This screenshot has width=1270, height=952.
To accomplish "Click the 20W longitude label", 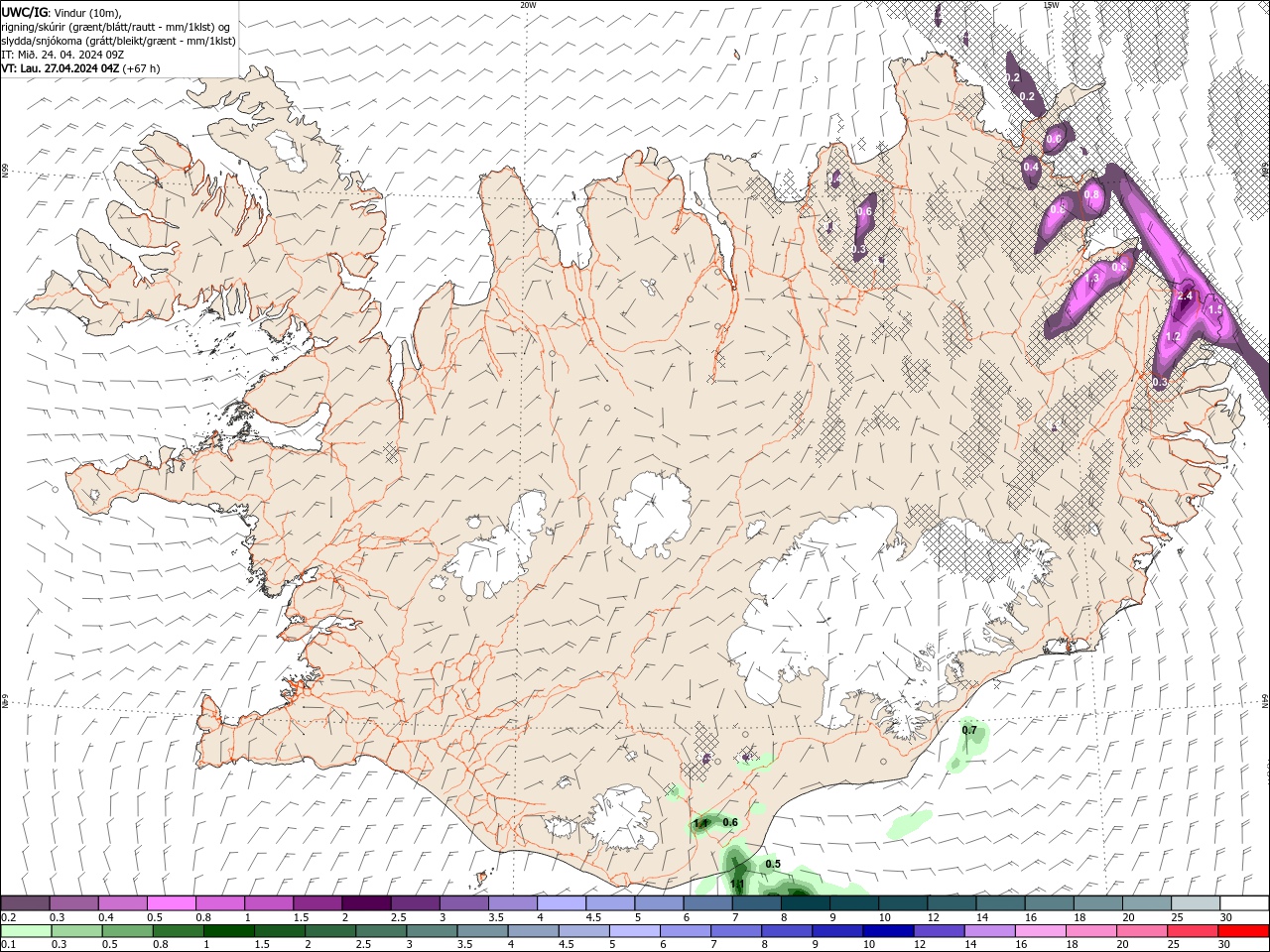I will coord(528,5).
